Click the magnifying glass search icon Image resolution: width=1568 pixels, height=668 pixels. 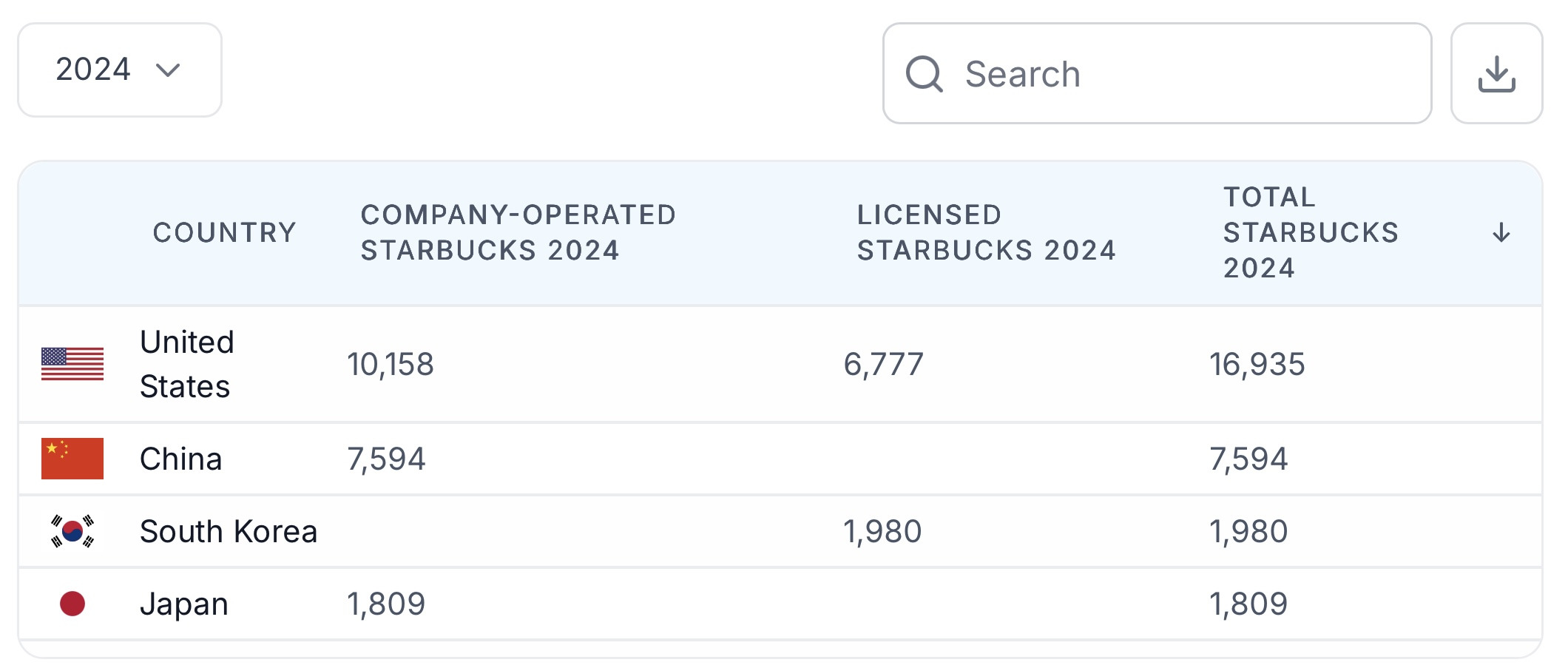[924, 74]
